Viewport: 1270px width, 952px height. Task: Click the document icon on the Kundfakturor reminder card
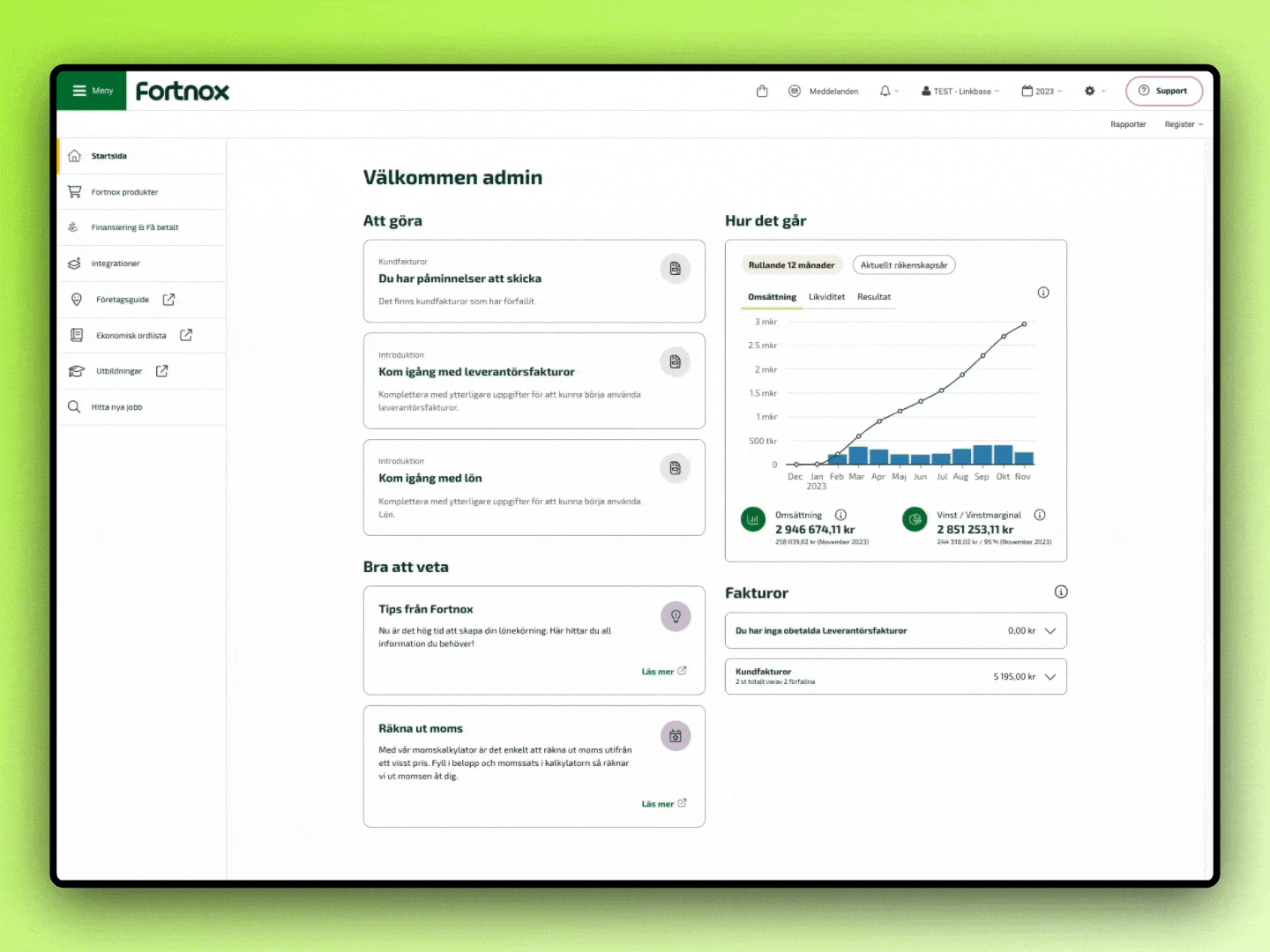676,269
